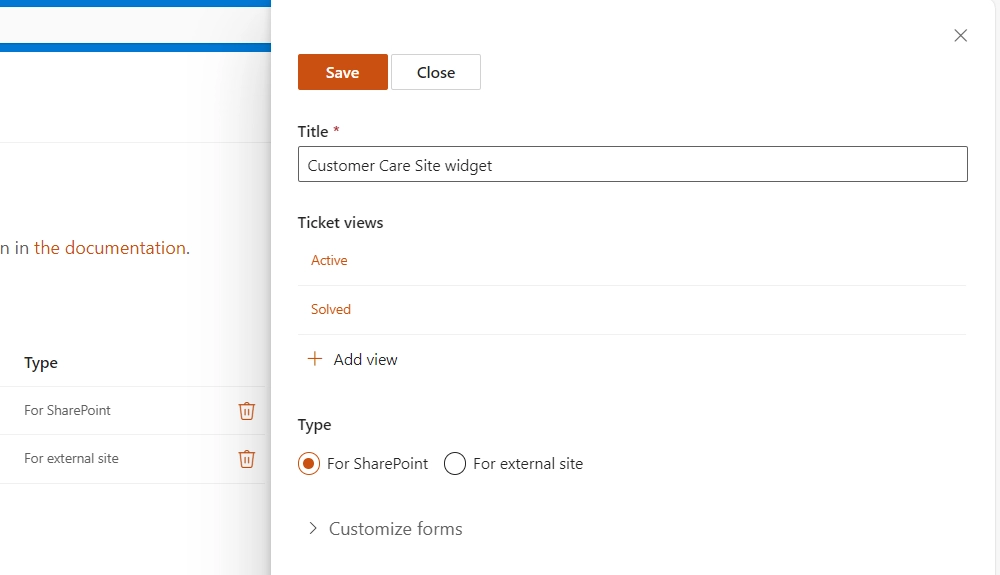Focus the Title input field

(633, 164)
